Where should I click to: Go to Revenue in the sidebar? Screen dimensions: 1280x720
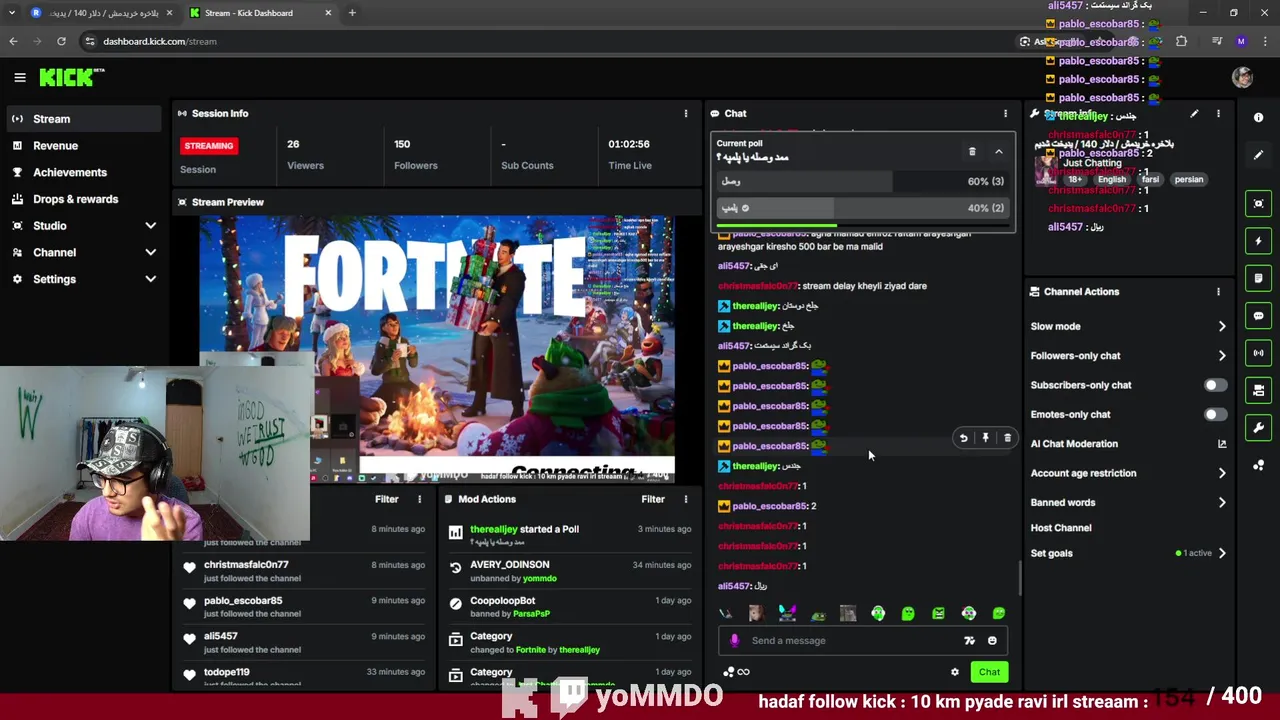tap(83, 145)
